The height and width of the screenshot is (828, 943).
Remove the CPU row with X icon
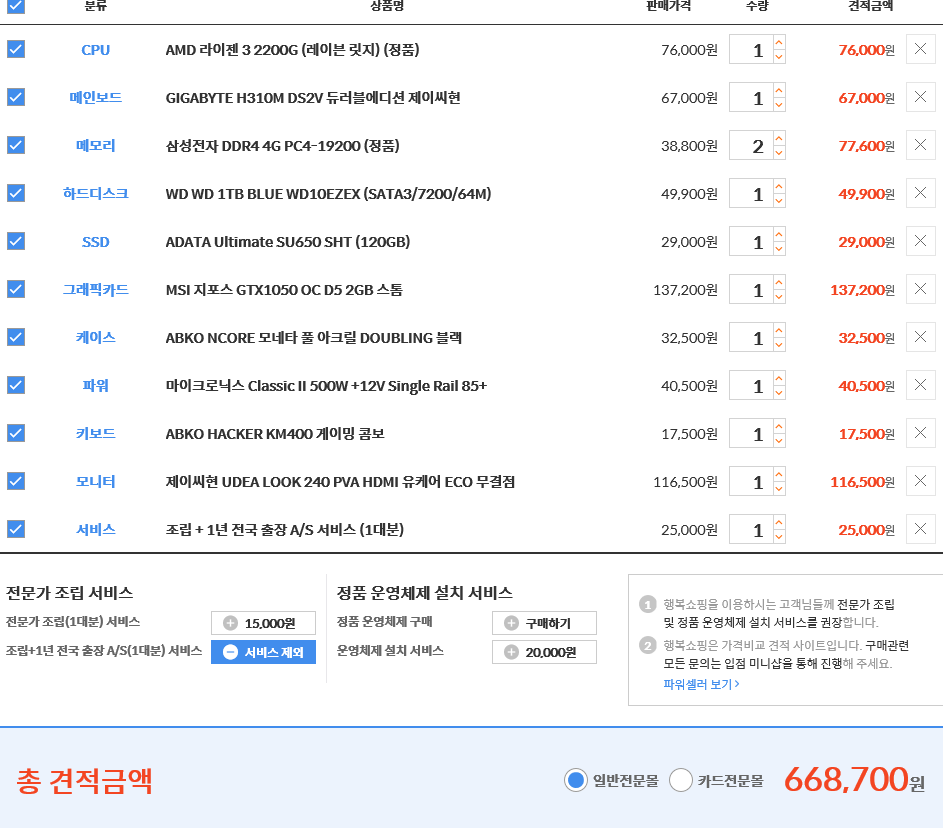tap(920, 49)
